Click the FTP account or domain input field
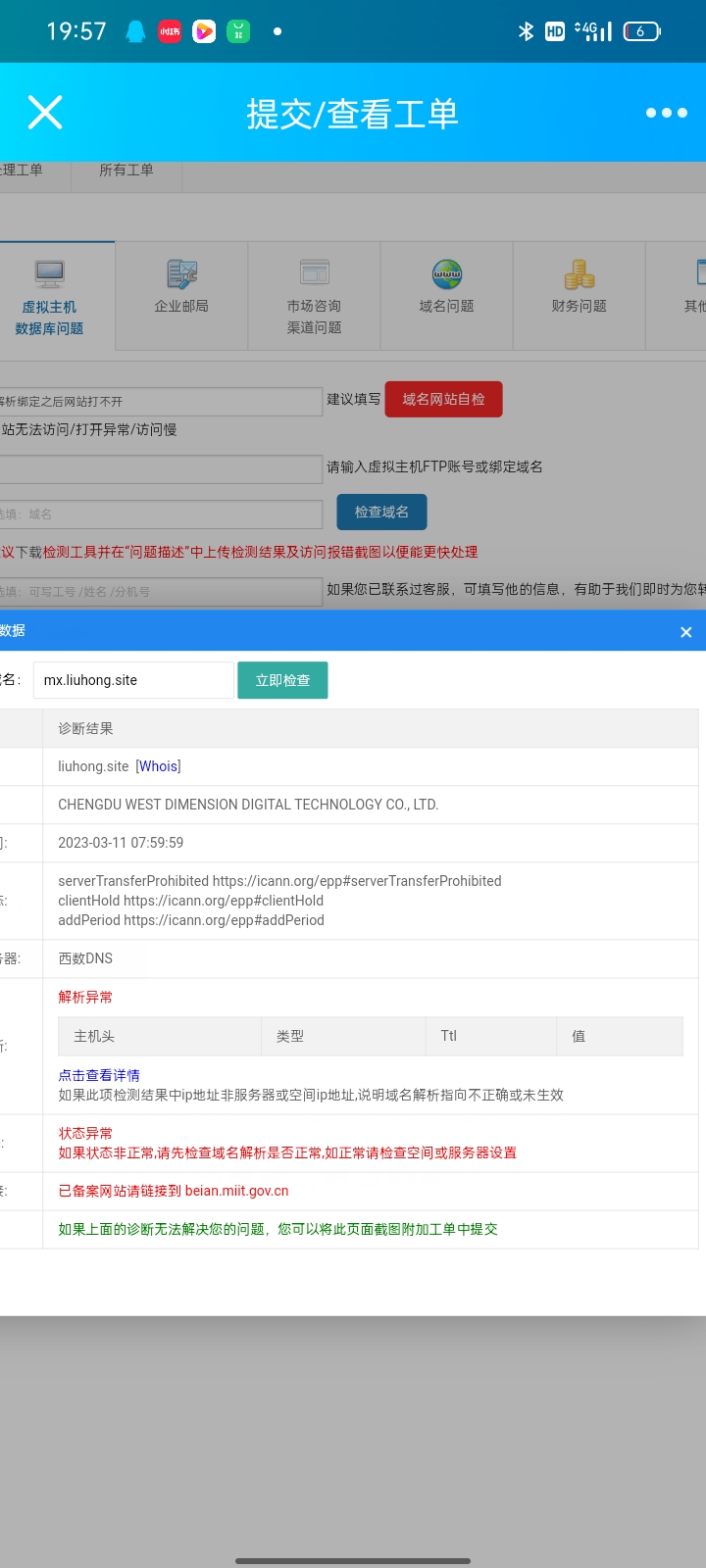Viewport: 706px width, 1568px height. pos(161,467)
